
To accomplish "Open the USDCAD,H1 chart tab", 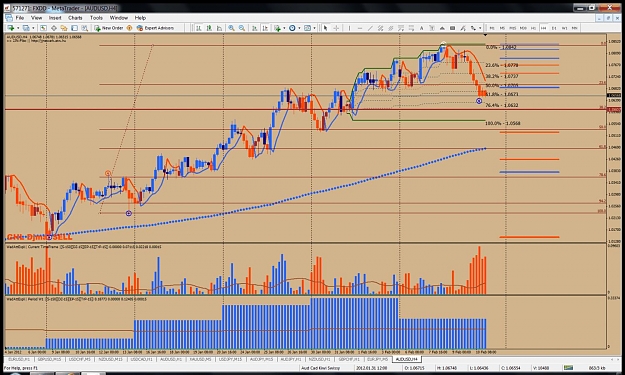I will (141, 359).
